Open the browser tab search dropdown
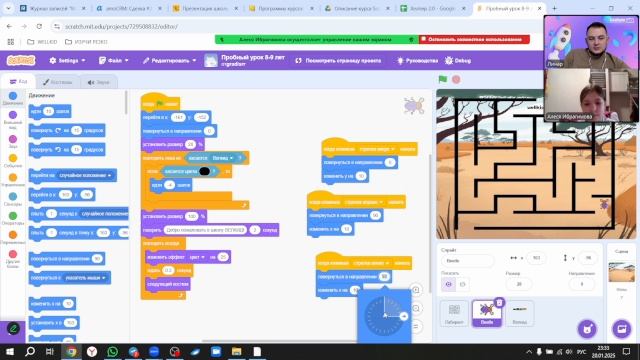The width and height of the screenshot is (640, 360). (x=8, y=8)
